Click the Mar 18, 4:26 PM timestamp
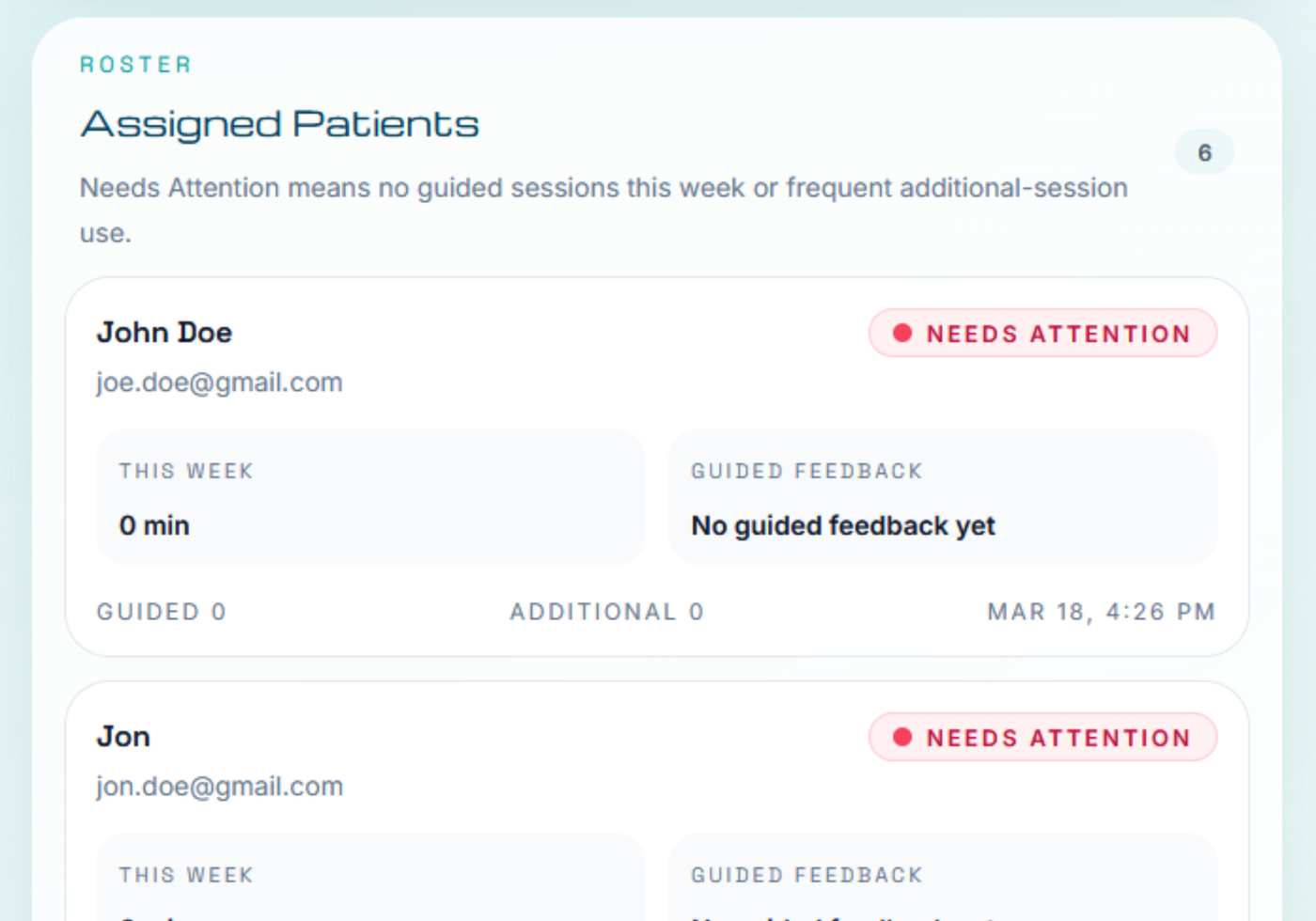1316x921 pixels. pos(1102,612)
